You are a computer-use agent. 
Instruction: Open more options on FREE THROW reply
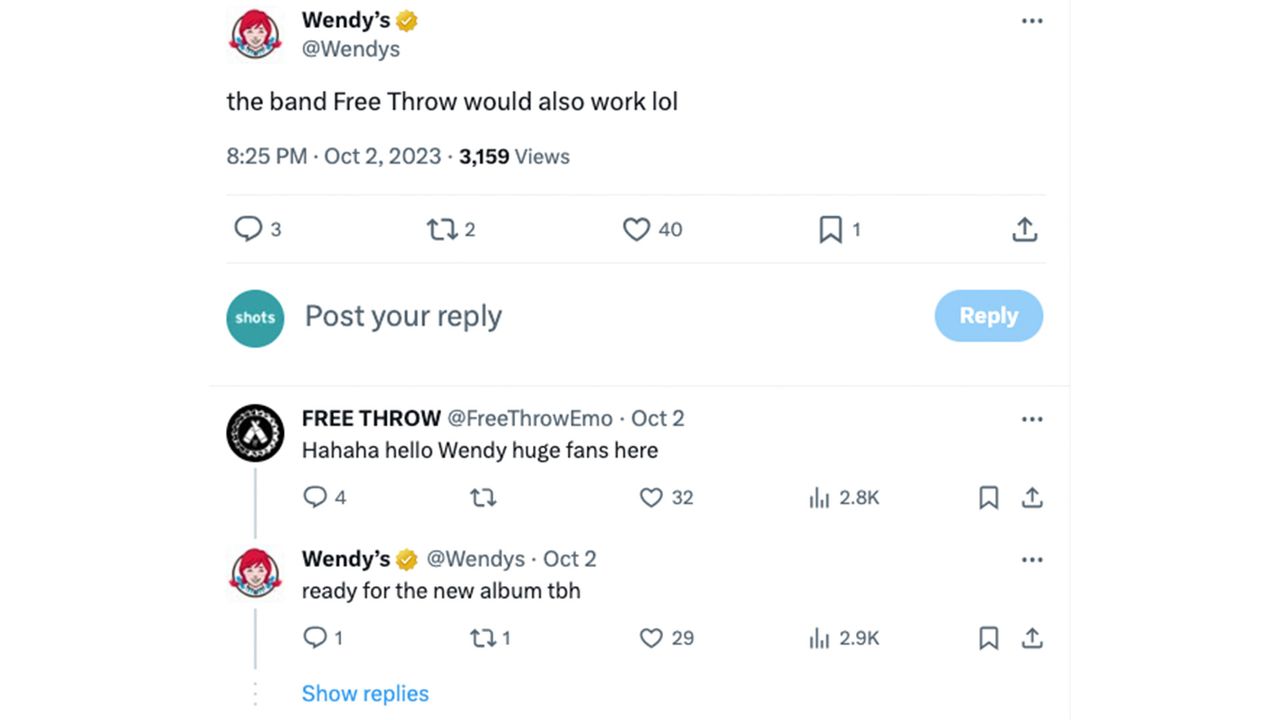[1032, 419]
